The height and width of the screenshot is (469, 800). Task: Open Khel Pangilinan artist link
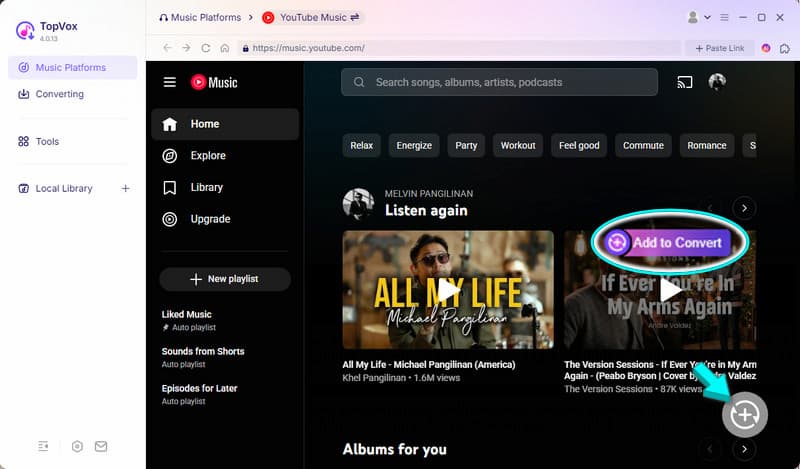tap(374, 378)
